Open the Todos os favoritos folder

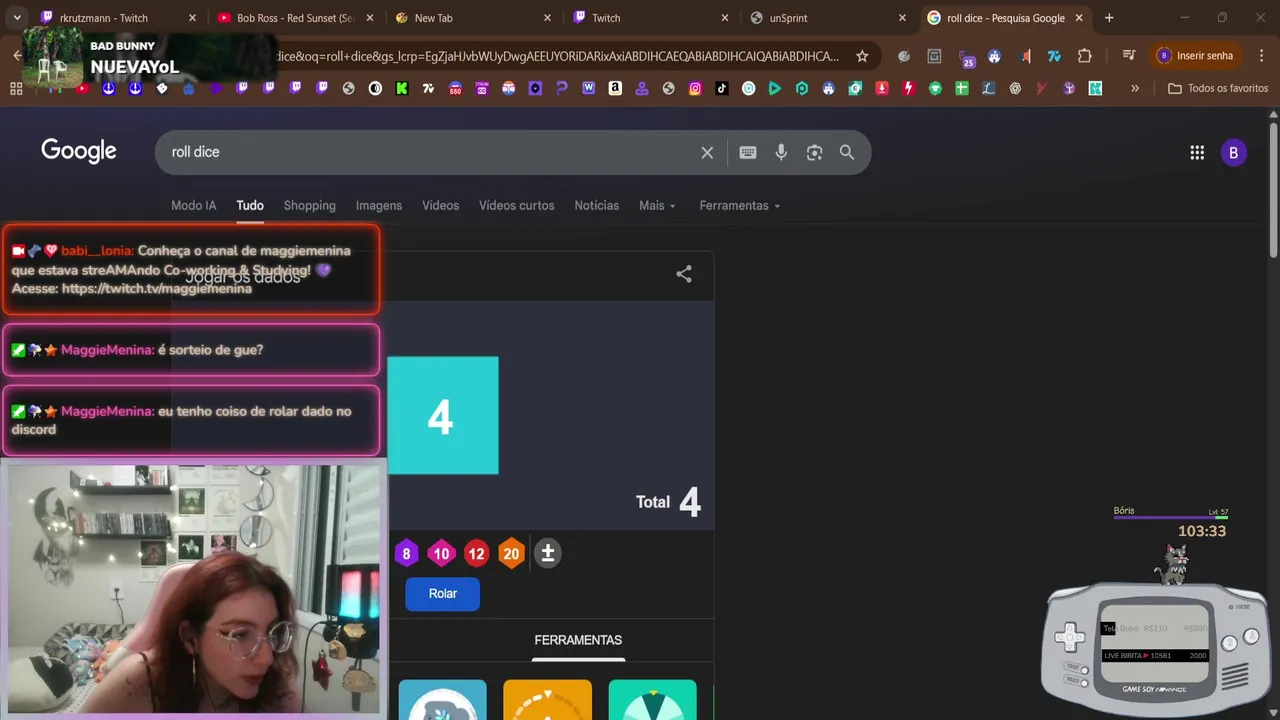(x=1218, y=88)
